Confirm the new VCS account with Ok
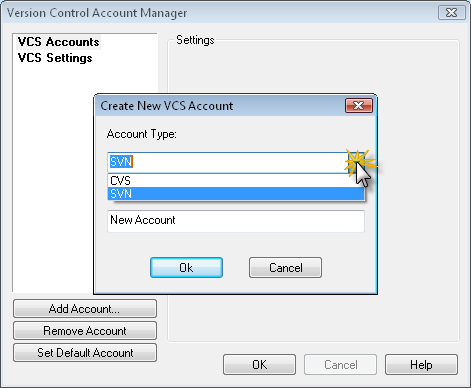Viewport: 471px width, 388px height. tap(186, 267)
